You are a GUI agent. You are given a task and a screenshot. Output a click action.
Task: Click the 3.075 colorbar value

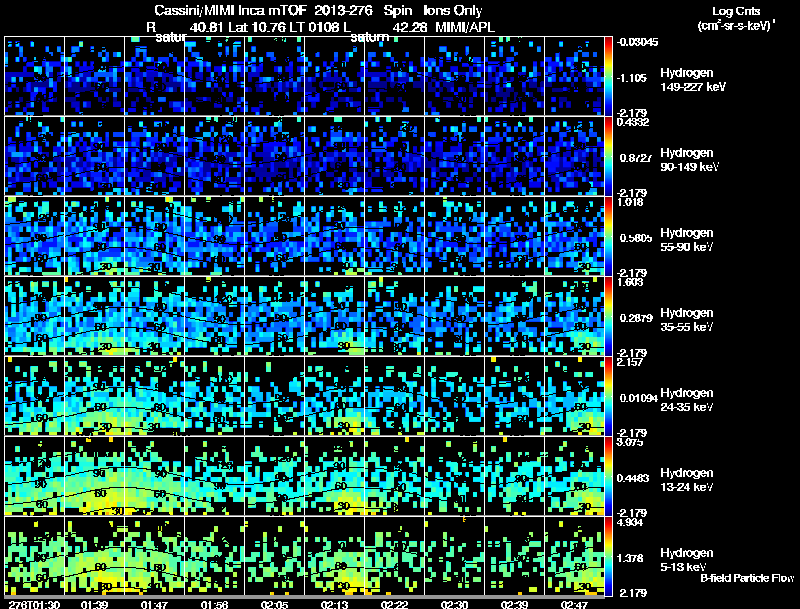(630, 442)
